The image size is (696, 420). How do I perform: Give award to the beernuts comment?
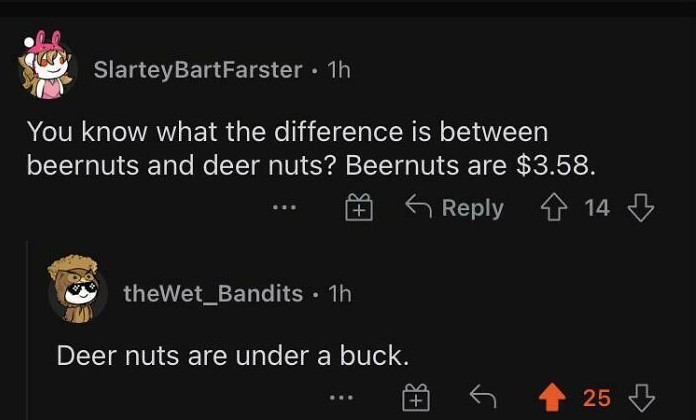pyautogui.click(x=359, y=208)
